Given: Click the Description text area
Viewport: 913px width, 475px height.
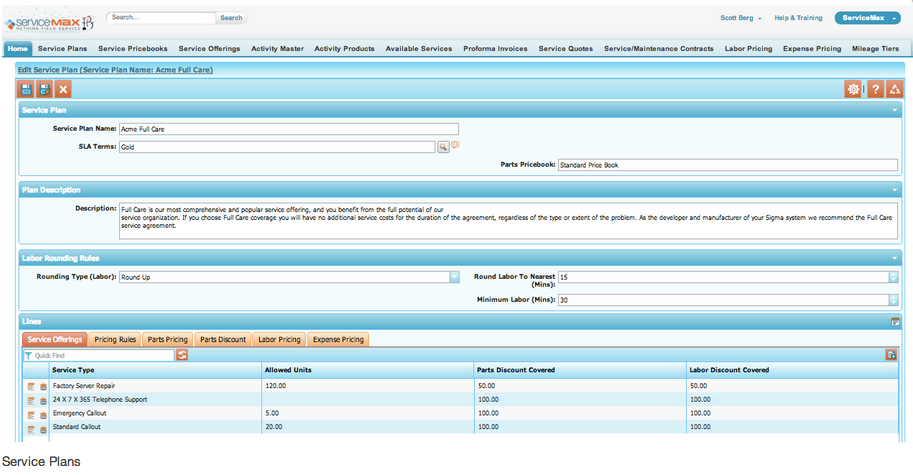Looking at the screenshot, I should tap(508, 221).
